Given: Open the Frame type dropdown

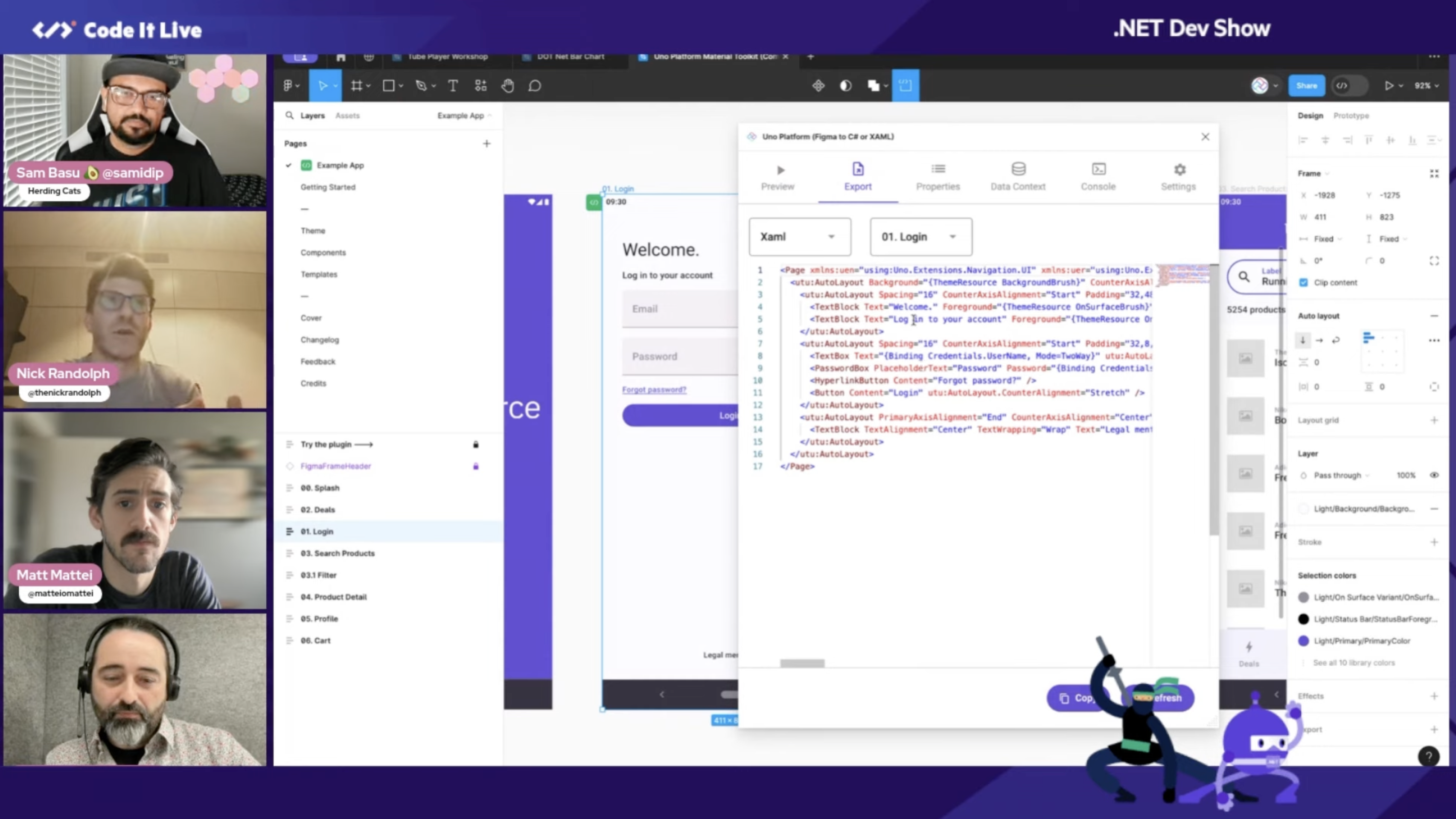Looking at the screenshot, I should (1313, 174).
